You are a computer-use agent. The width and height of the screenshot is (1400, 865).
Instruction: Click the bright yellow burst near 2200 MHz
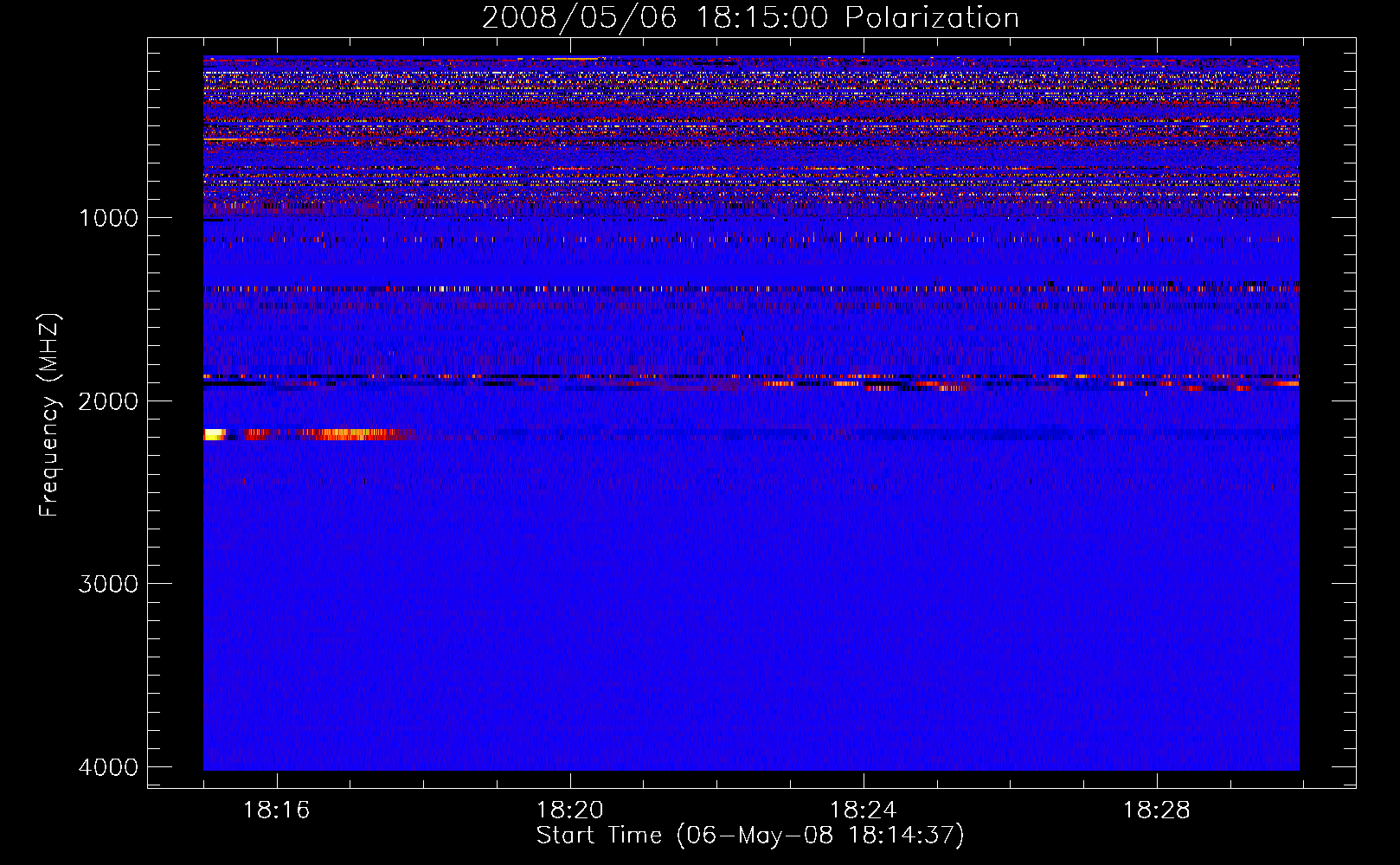click(x=215, y=434)
